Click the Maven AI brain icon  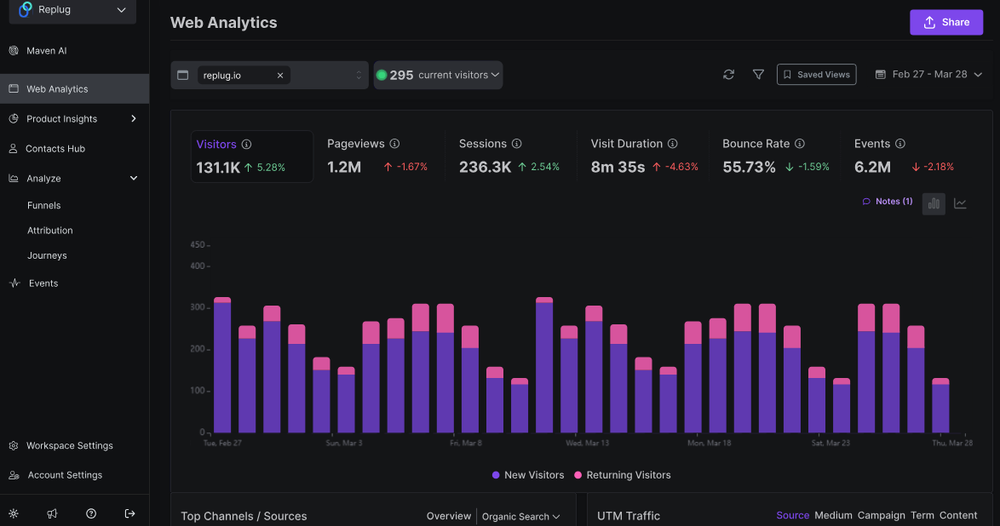[x=13, y=50]
